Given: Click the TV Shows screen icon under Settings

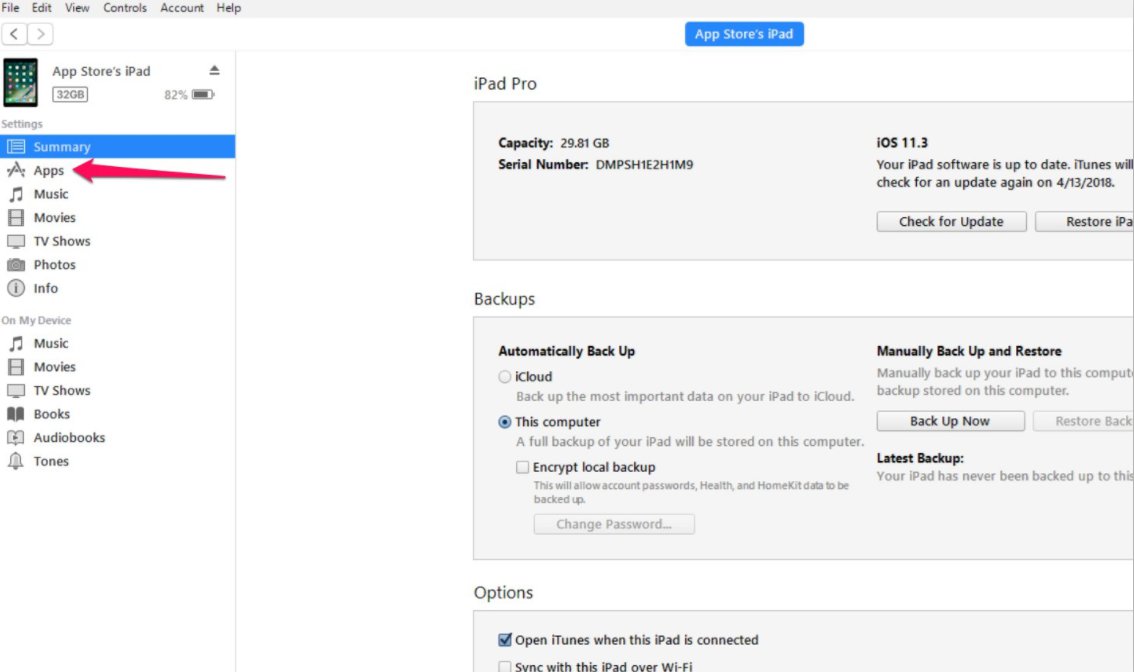Looking at the screenshot, I should [16, 241].
